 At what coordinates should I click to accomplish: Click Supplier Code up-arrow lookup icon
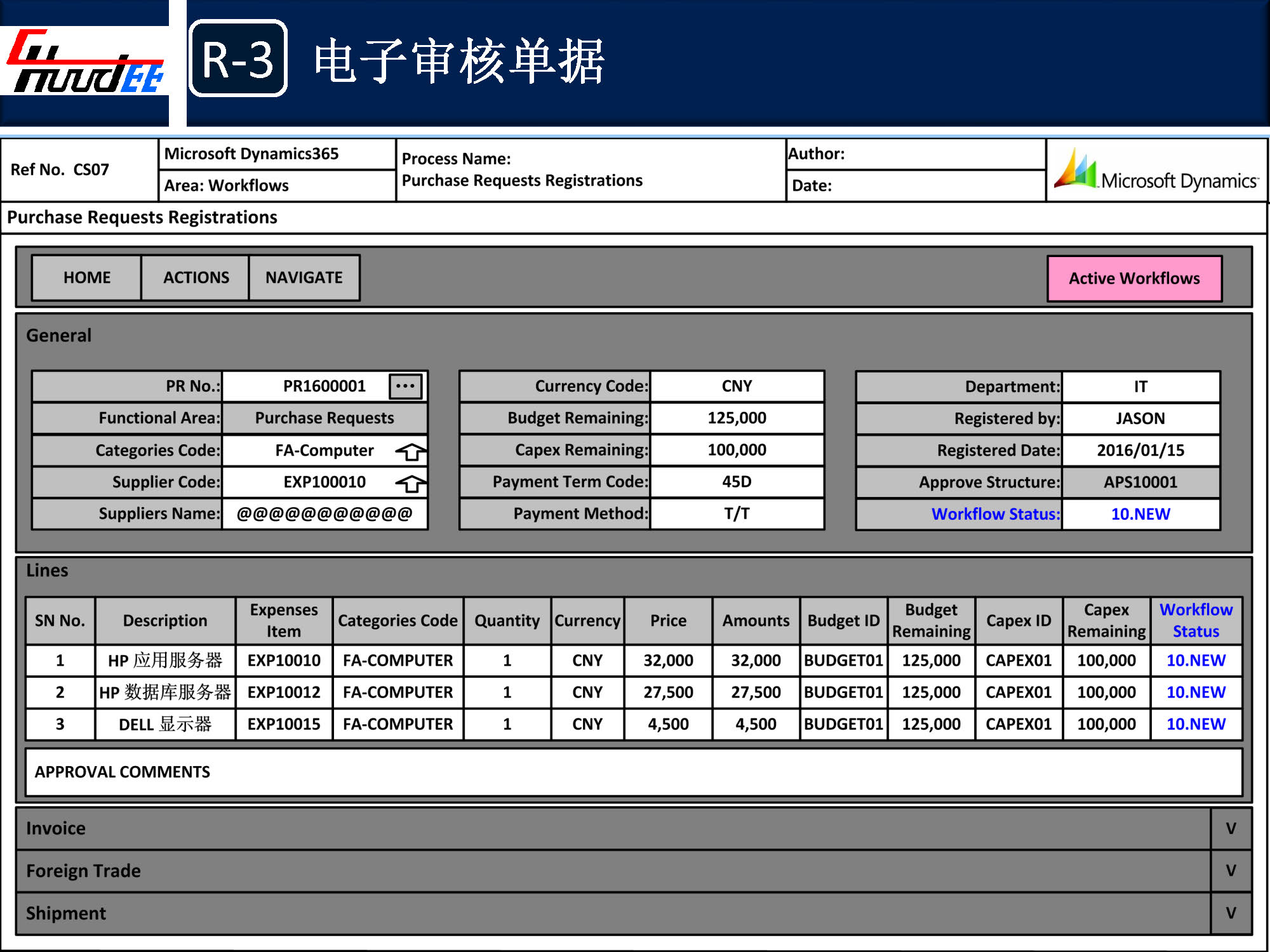coord(411,483)
